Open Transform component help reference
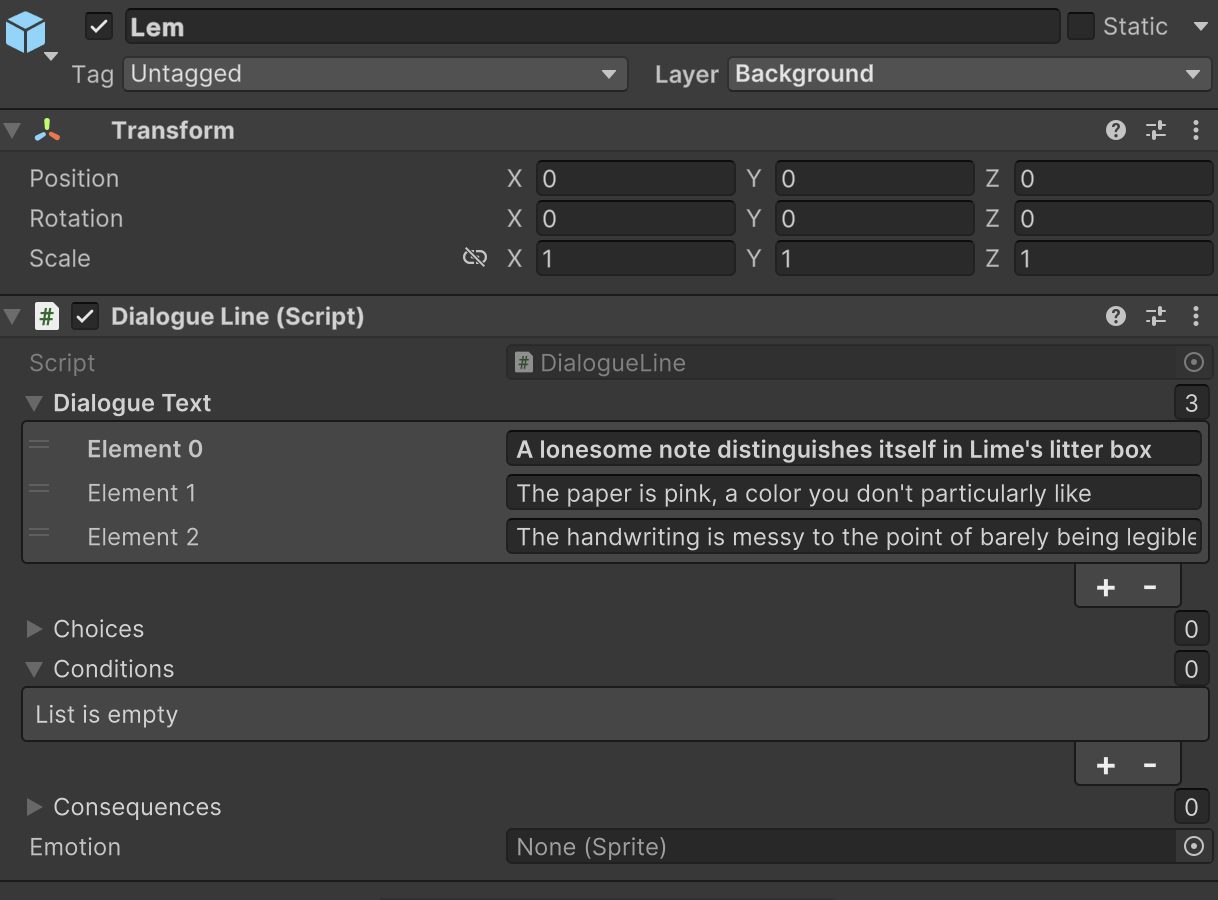This screenshot has width=1218, height=900. (x=1116, y=130)
